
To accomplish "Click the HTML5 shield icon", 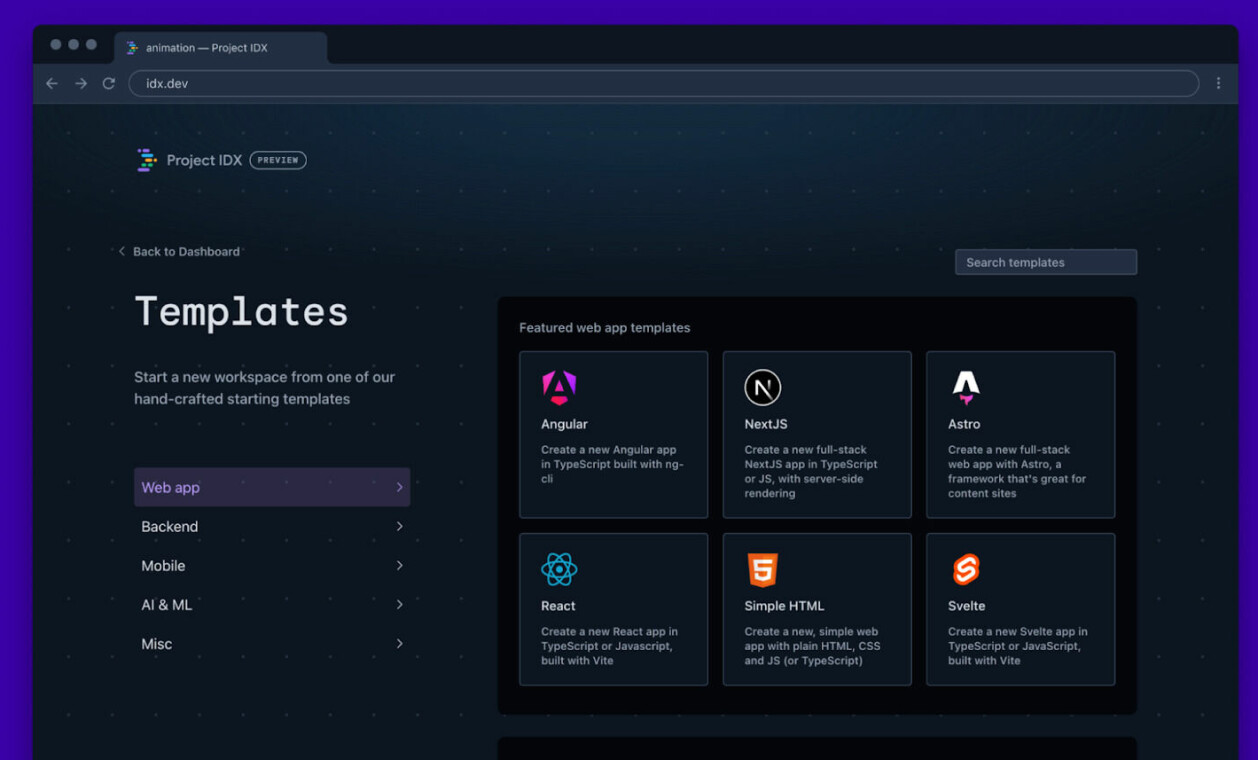I will [762, 570].
